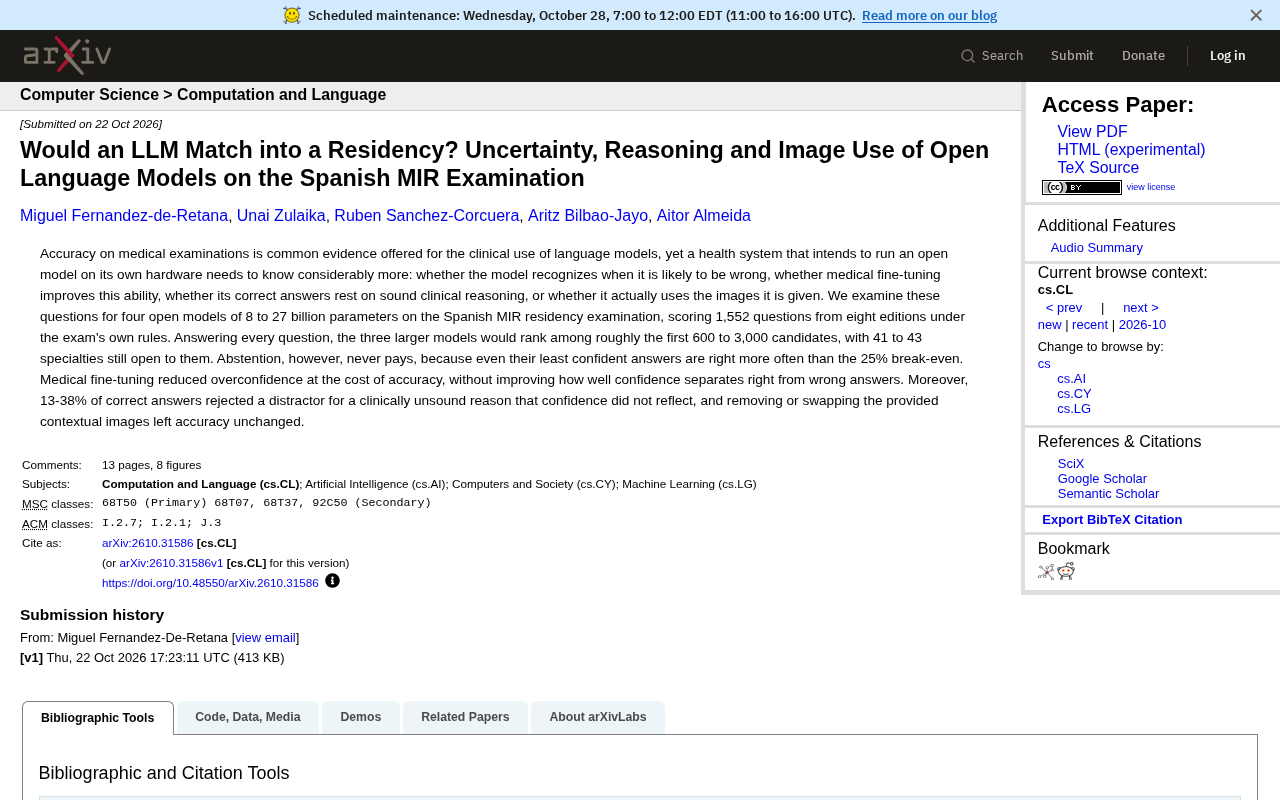Open author Unai Zulaika

coord(281,216)
